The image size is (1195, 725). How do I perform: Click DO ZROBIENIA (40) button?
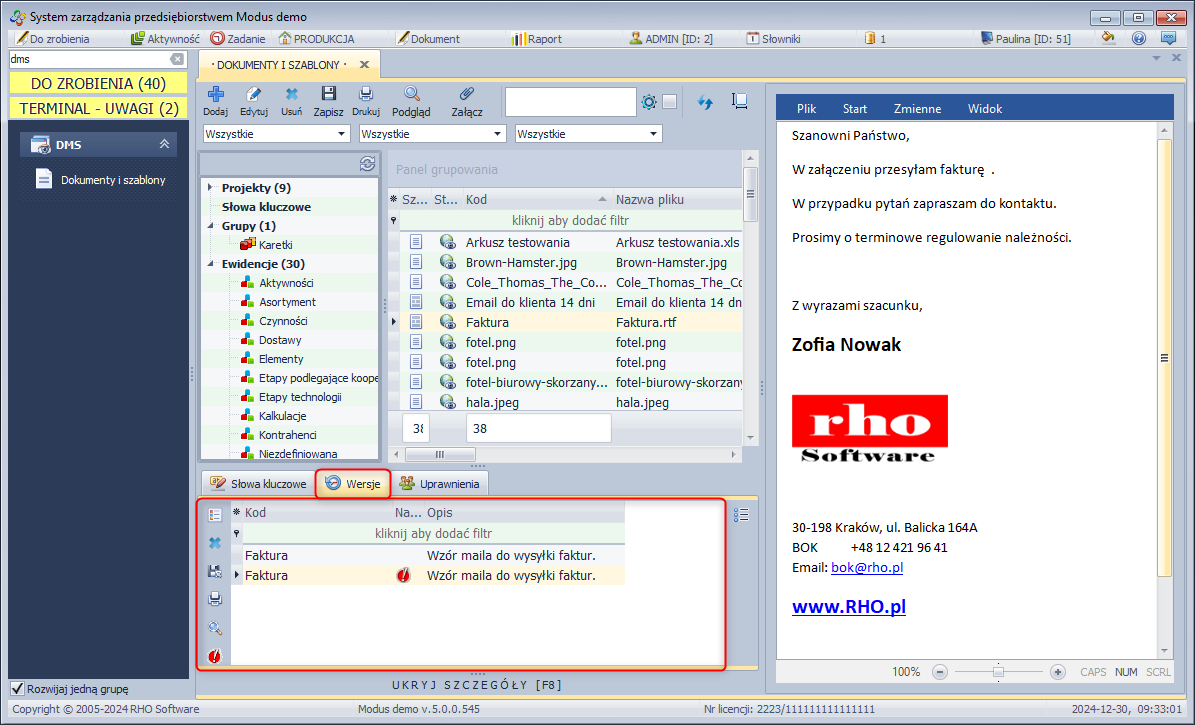pos(98,83)
